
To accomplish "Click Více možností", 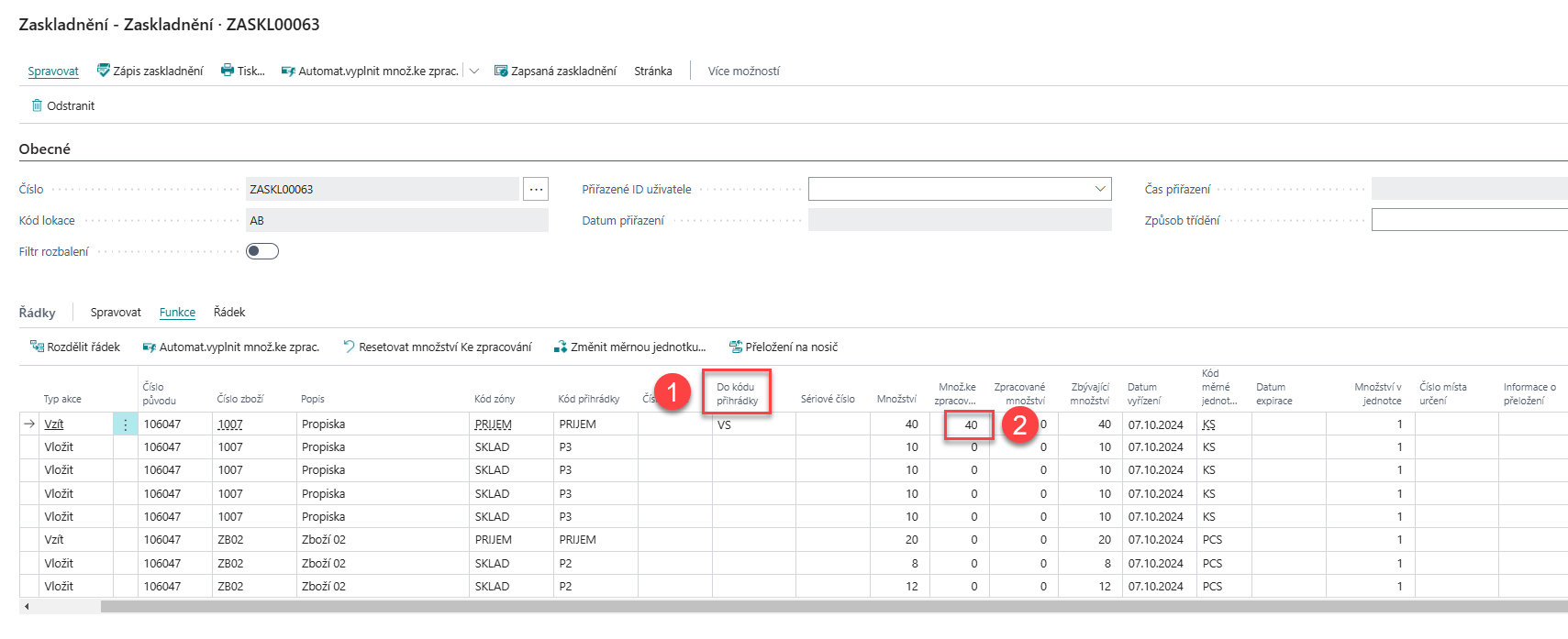I will (743, 71).
